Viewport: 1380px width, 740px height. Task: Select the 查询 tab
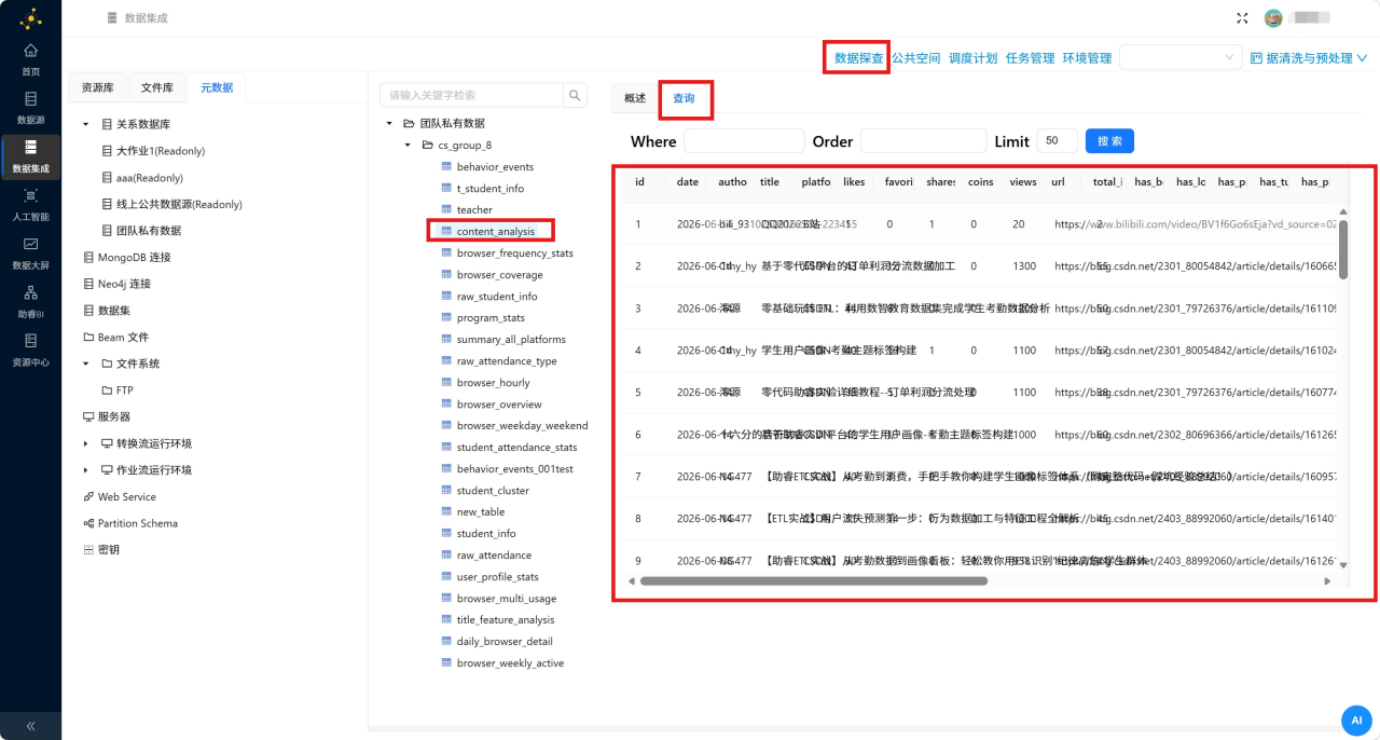[x=684, y=98]
